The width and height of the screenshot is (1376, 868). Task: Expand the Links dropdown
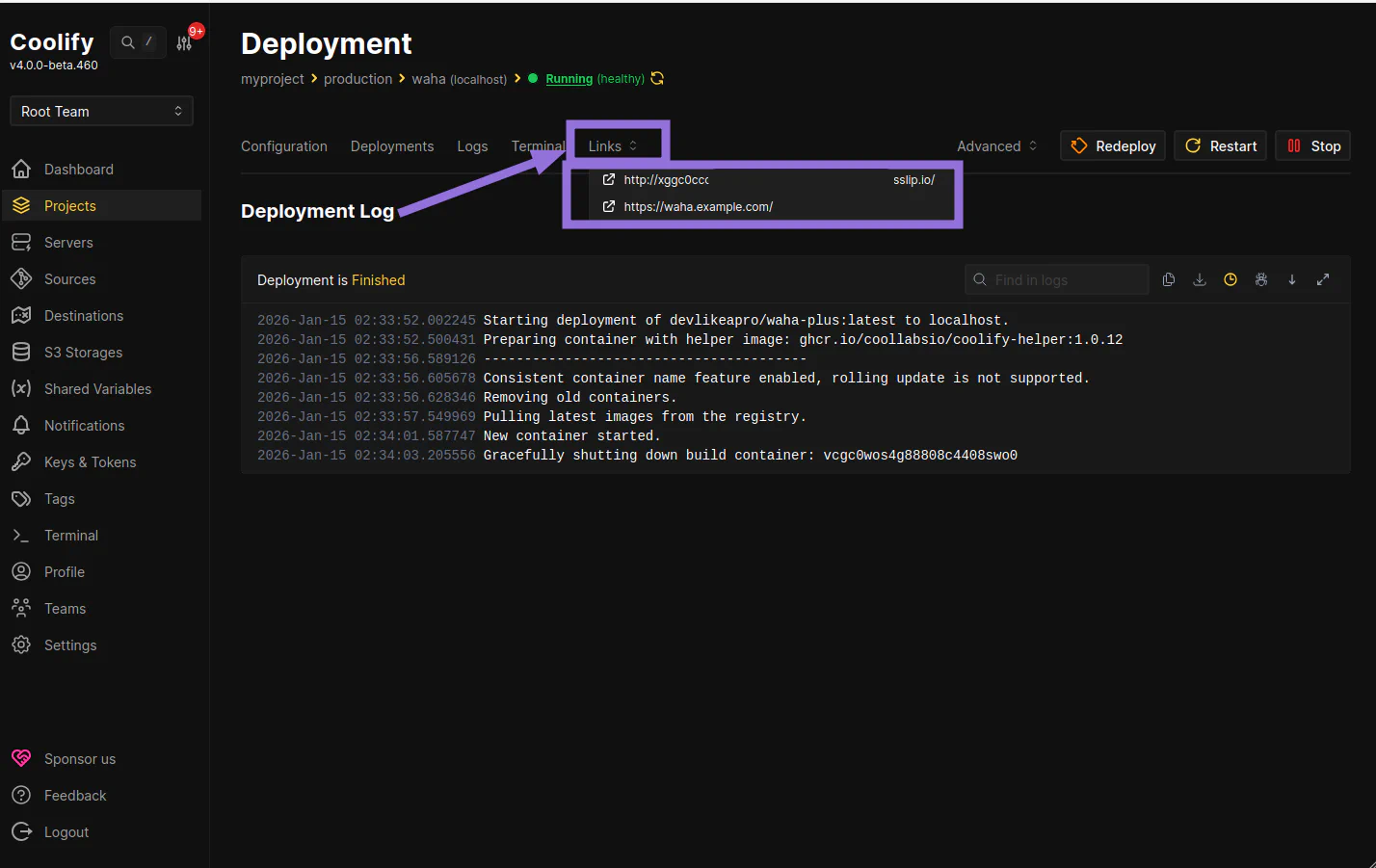click(x=613, y=146)
